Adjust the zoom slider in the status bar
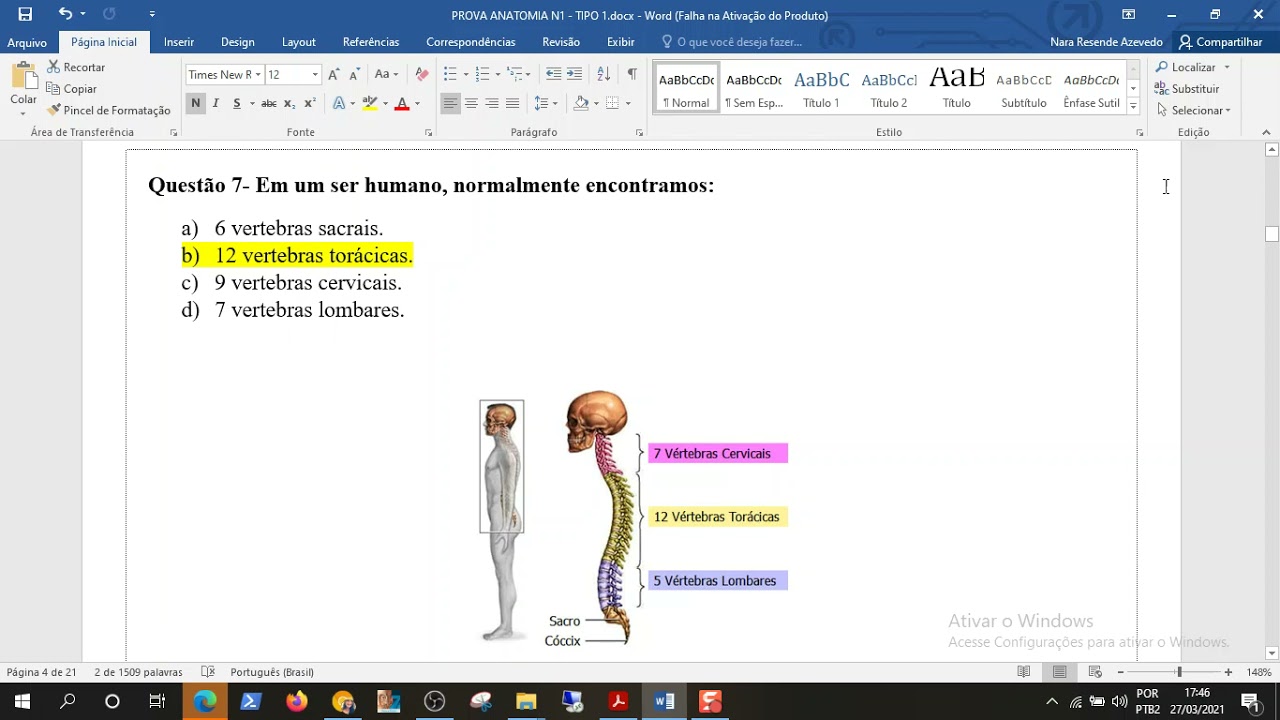Screen dimensions: 1280x720 [1179, 672]
